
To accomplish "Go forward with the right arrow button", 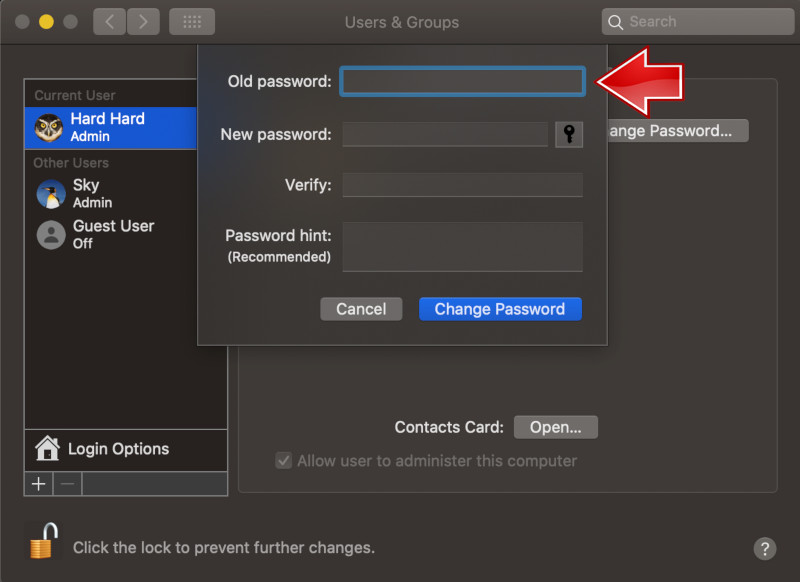I will (143, 21).
